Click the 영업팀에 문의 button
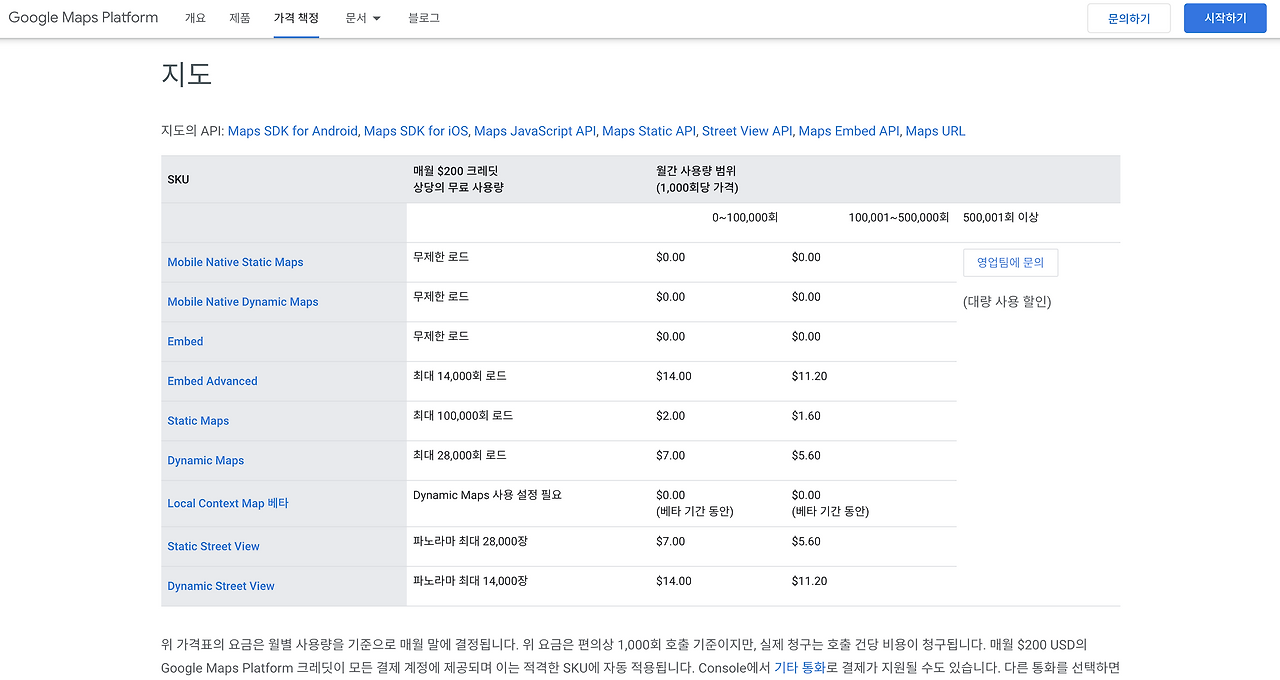Viewport: 1280px width, 680px height. pyautogui.click(x=1010, y=263)
